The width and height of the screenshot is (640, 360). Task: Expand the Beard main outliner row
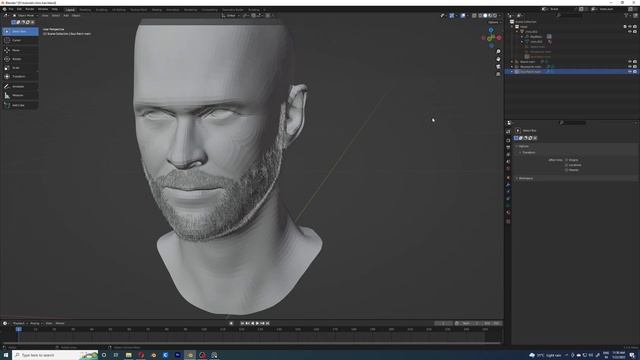pos(512,62)
